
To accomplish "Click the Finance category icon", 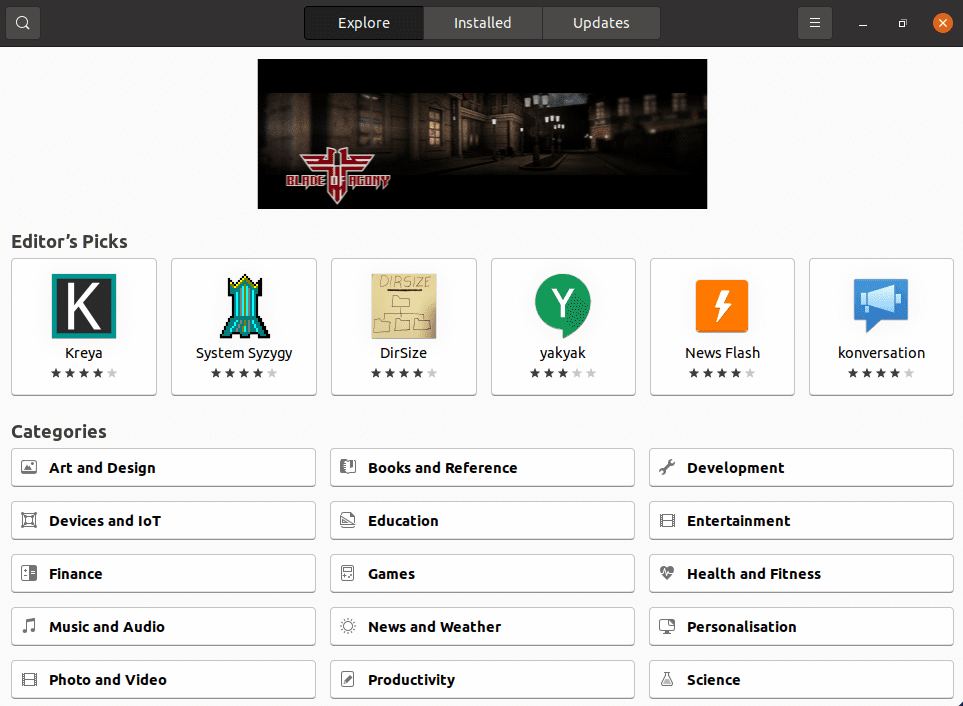I will pos(29,573).
